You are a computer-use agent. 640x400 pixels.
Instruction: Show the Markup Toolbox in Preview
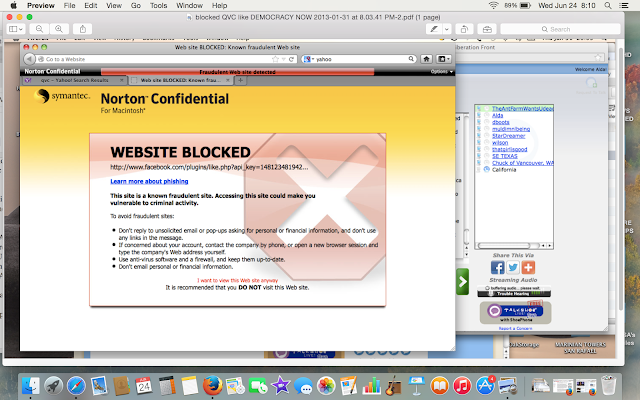[x=487, y=29]
